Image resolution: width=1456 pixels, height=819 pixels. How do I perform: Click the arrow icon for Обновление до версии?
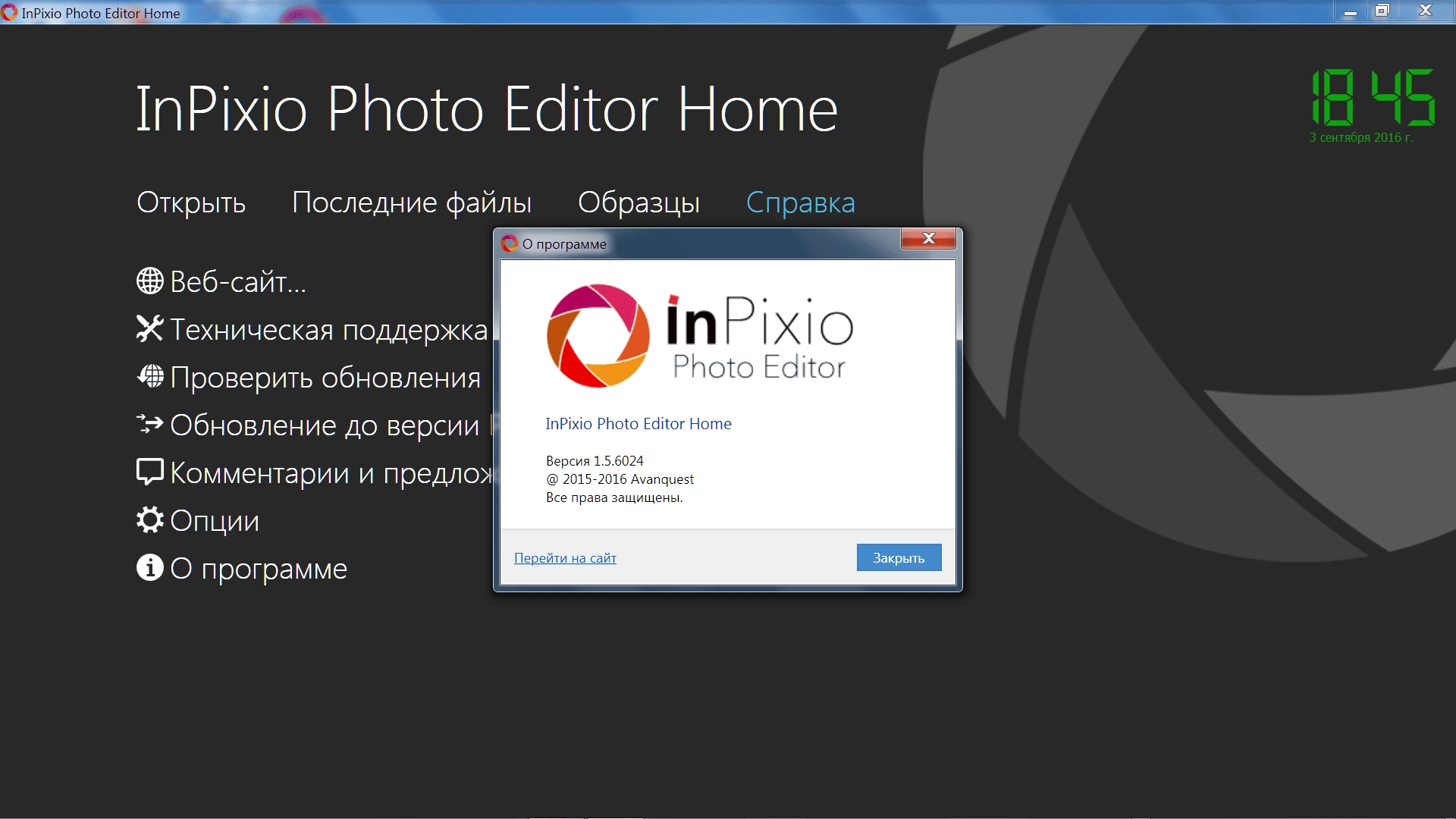point(149,424)
